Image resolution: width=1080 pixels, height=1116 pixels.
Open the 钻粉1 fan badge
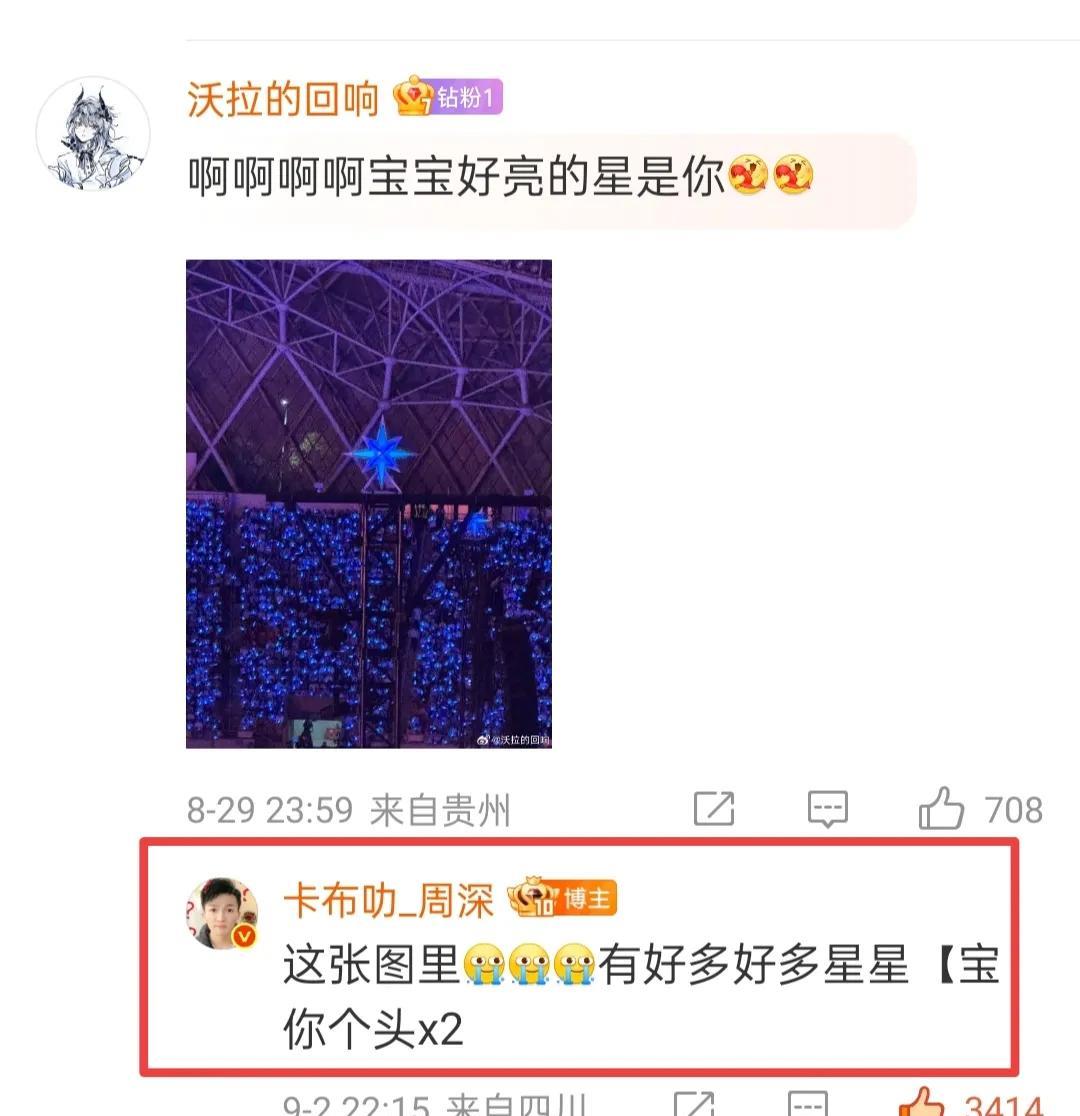click(x=449, y=97)
